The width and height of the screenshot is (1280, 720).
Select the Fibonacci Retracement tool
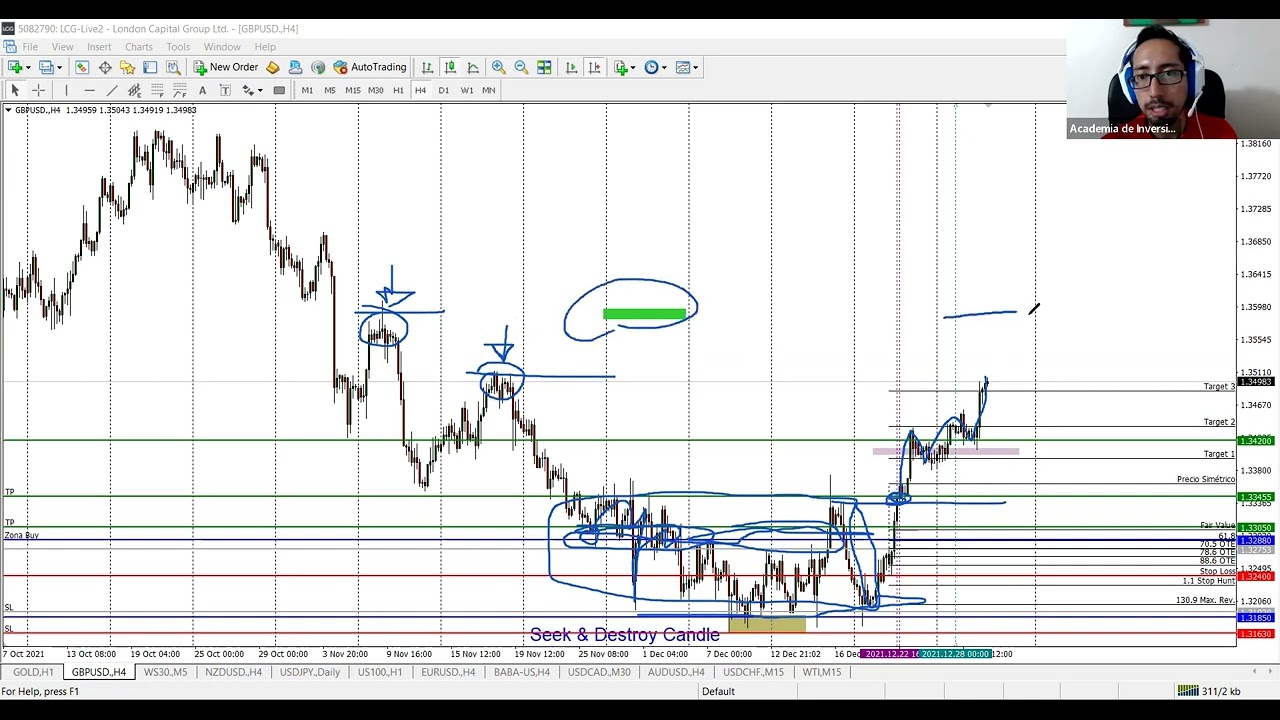click(x=157, y=90)
